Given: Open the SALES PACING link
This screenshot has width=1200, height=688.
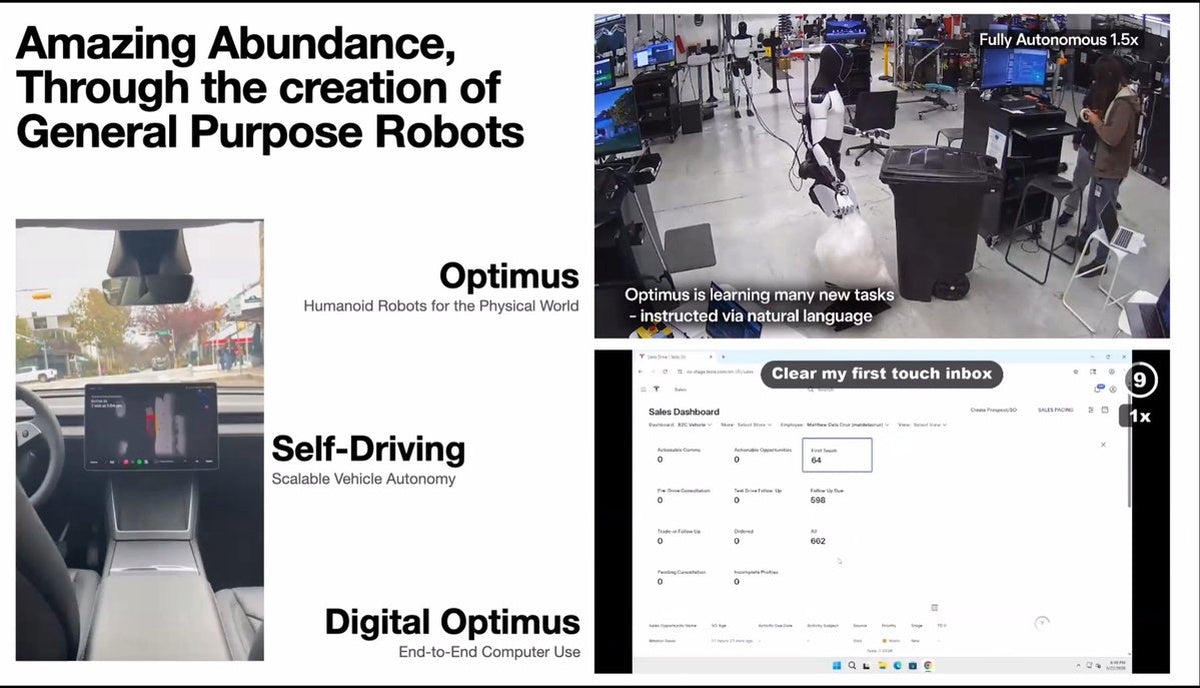Looking at the screenshot, I should click(1055, 410).
